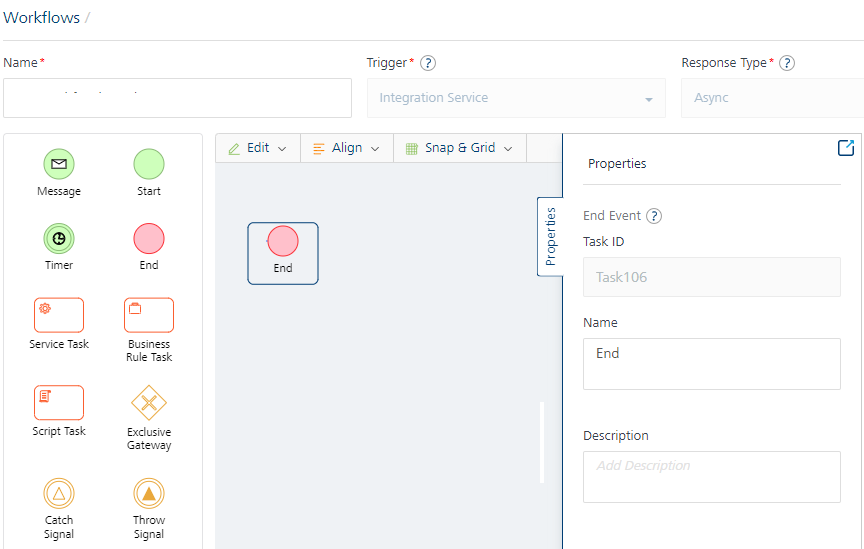Select the Catch Signal event icon
This screenshot has height=549, width=864.
[59, 493]
